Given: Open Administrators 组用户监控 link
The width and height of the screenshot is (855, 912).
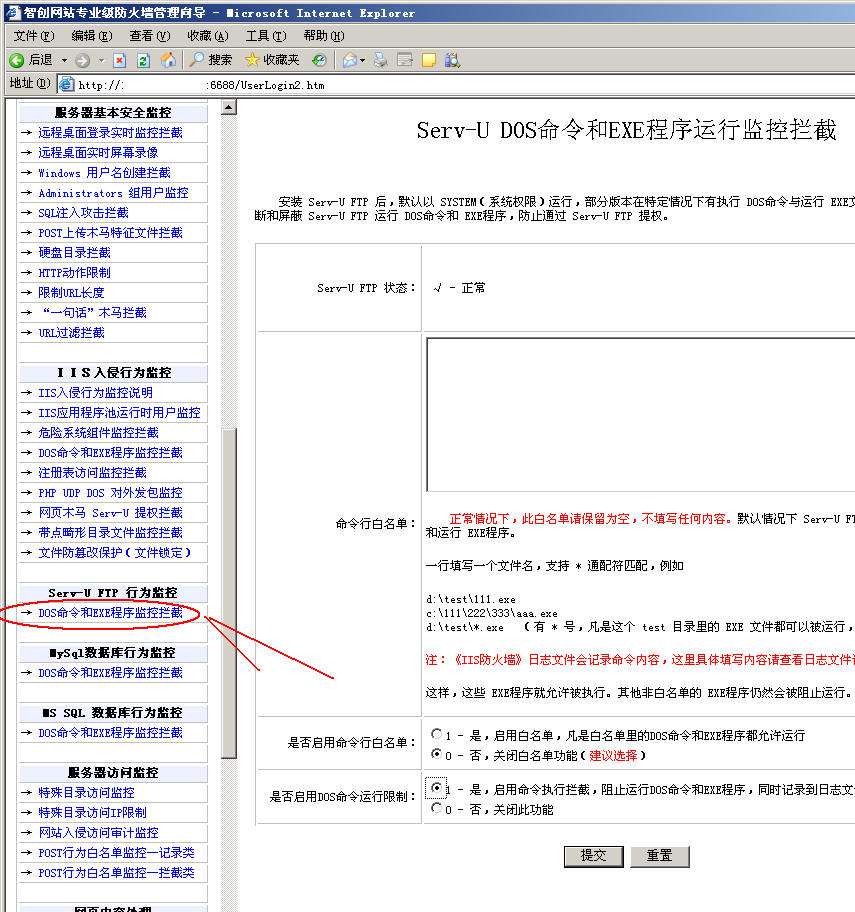Looking at the screenshot, I should pyautogui.click(x=113, y=193).
